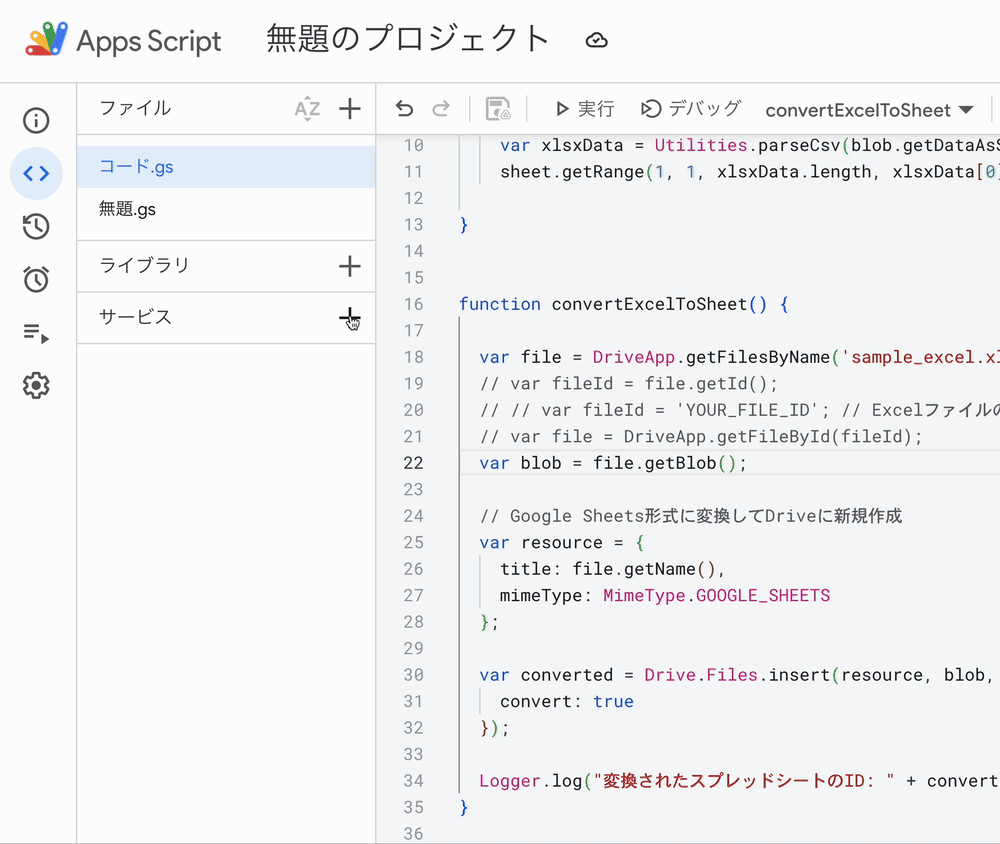Open project settings gear icon
This screenshot has height=844, width=1000.
point(36,385)
